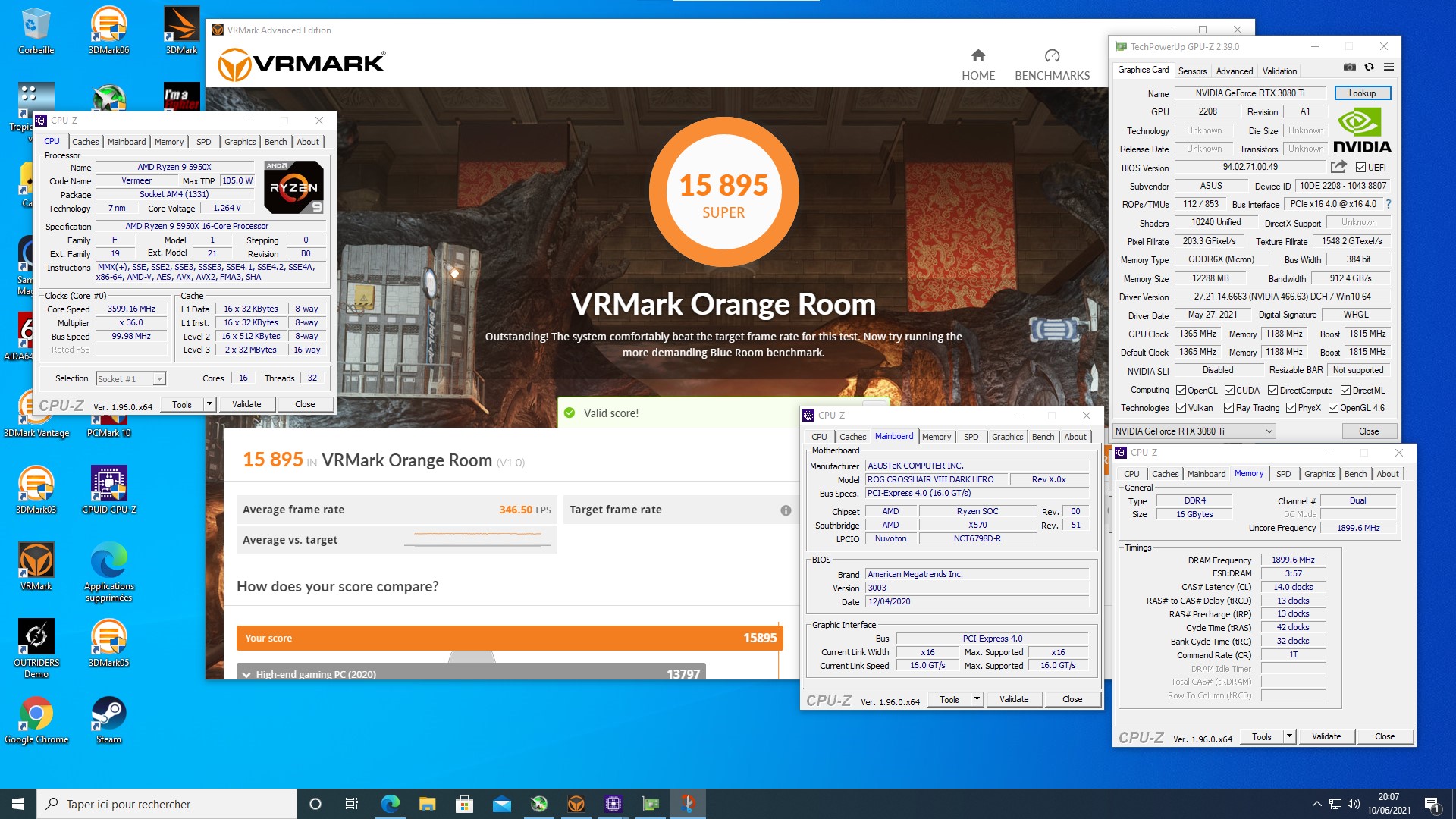1456x819 pixels.
Task: Open BENCHMARKS in the VRMark header
Action: [1052, 65]
